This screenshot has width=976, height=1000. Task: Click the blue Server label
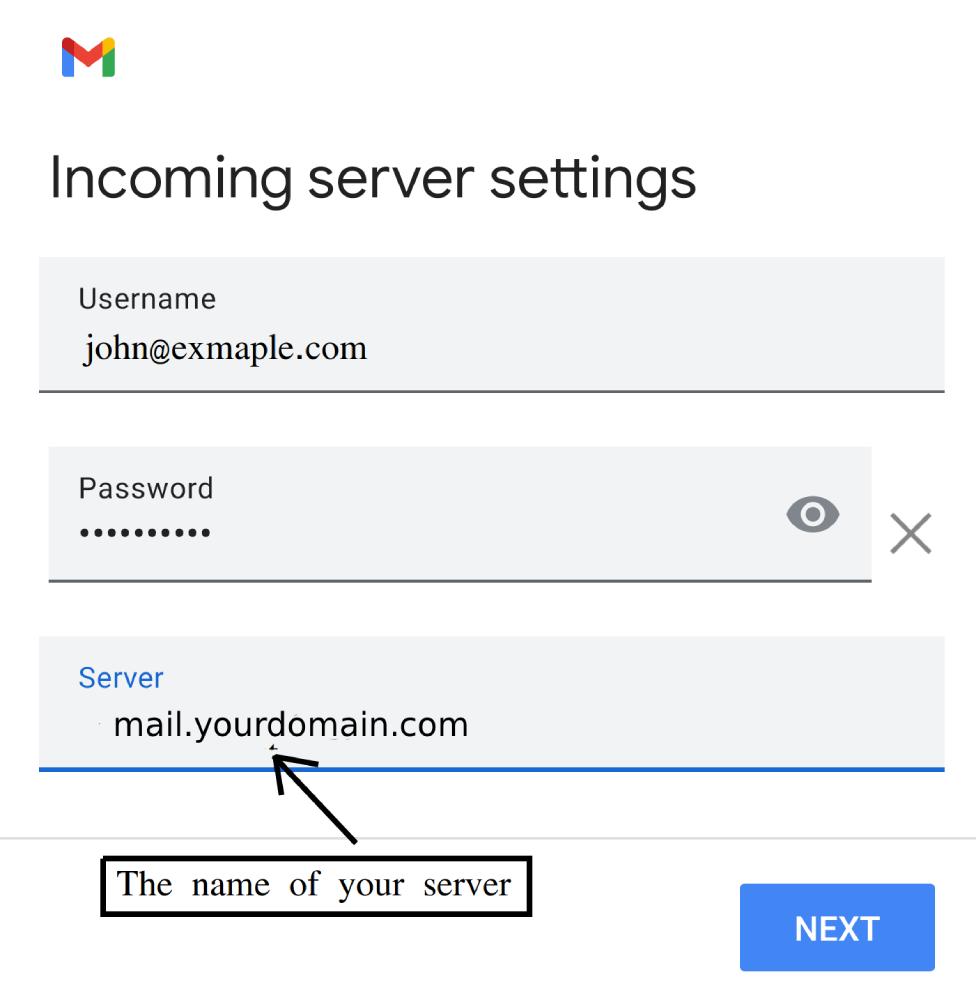pos(120,678)
